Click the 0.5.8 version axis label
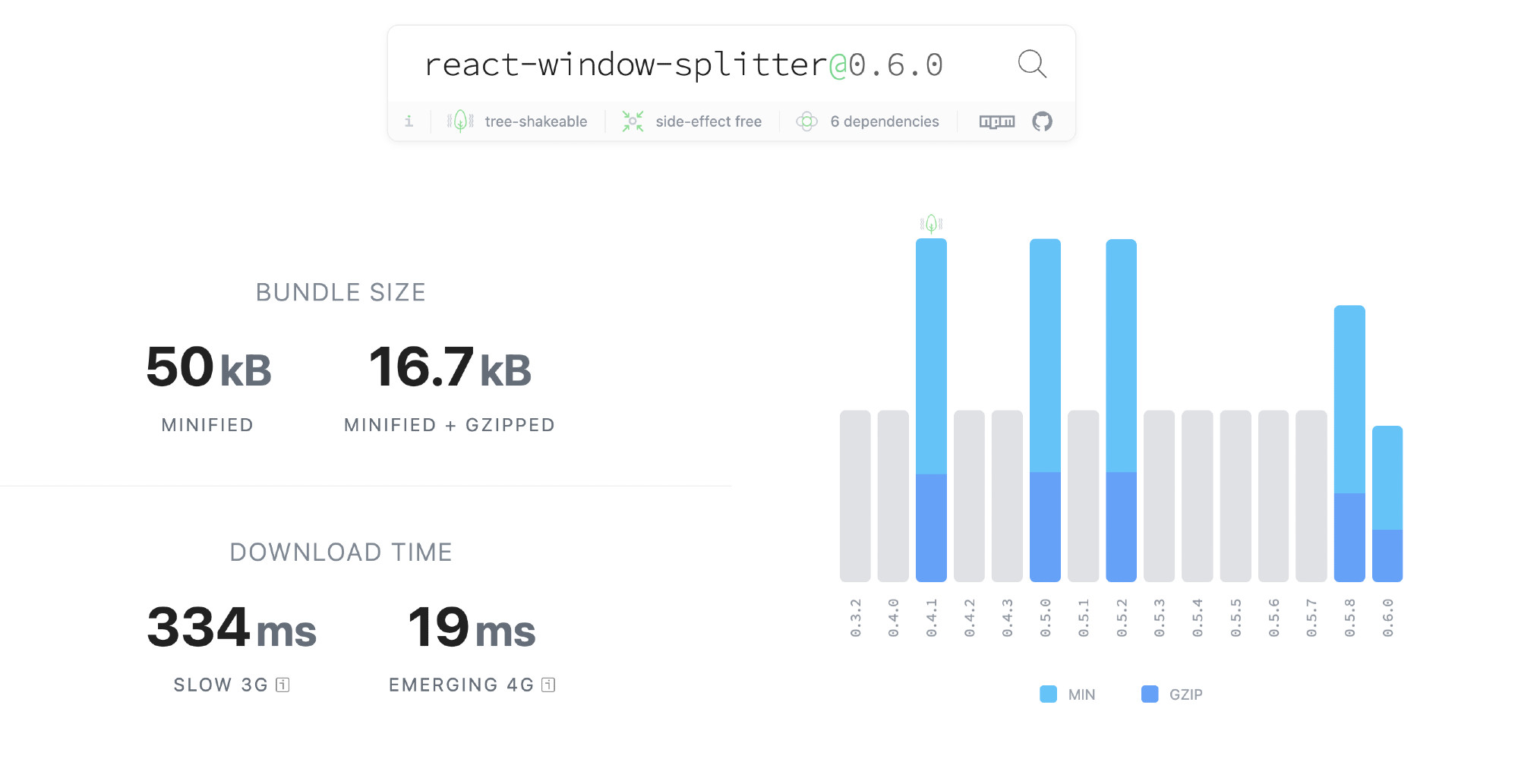This screenshot has height=784, width=1518. (x=1349, y=618)
